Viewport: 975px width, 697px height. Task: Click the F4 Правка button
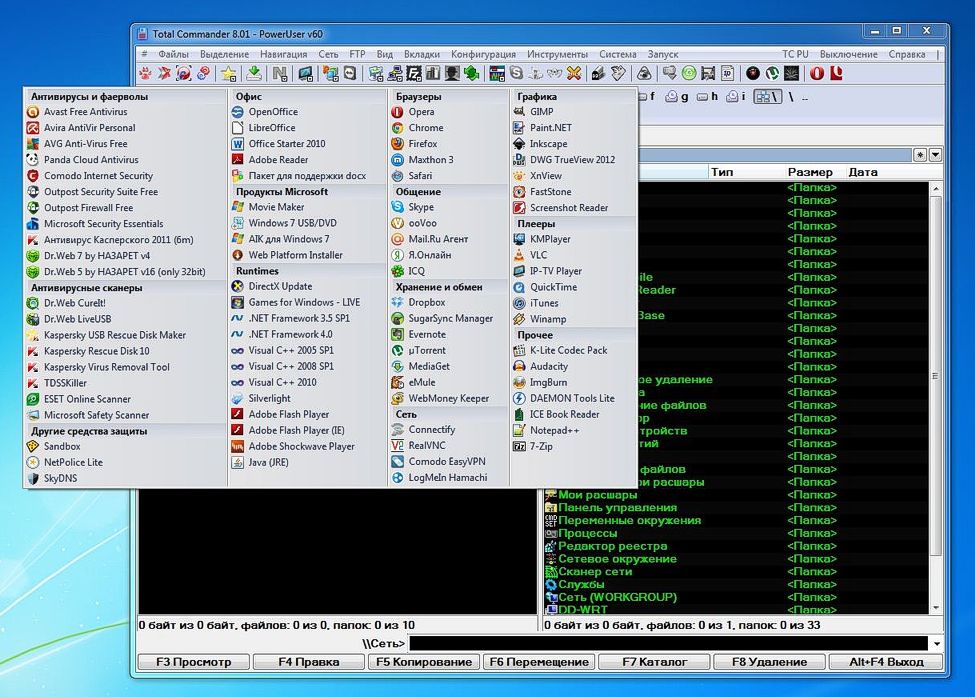coord(308,662)
